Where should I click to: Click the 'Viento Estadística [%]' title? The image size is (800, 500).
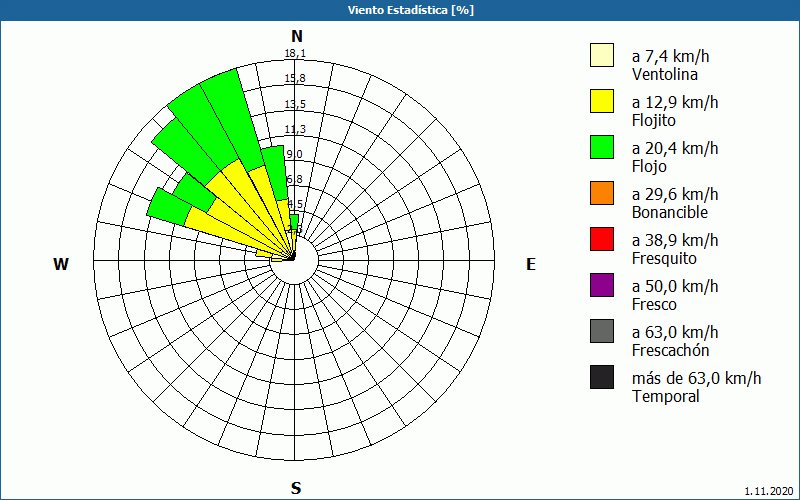(x=411, y=10)
